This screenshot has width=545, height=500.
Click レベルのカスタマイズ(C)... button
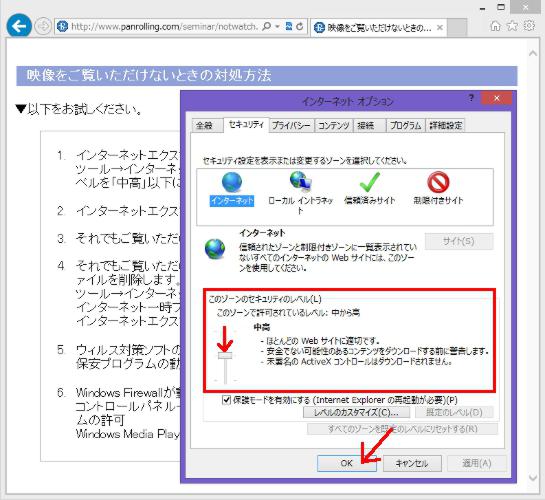point(356,412)
